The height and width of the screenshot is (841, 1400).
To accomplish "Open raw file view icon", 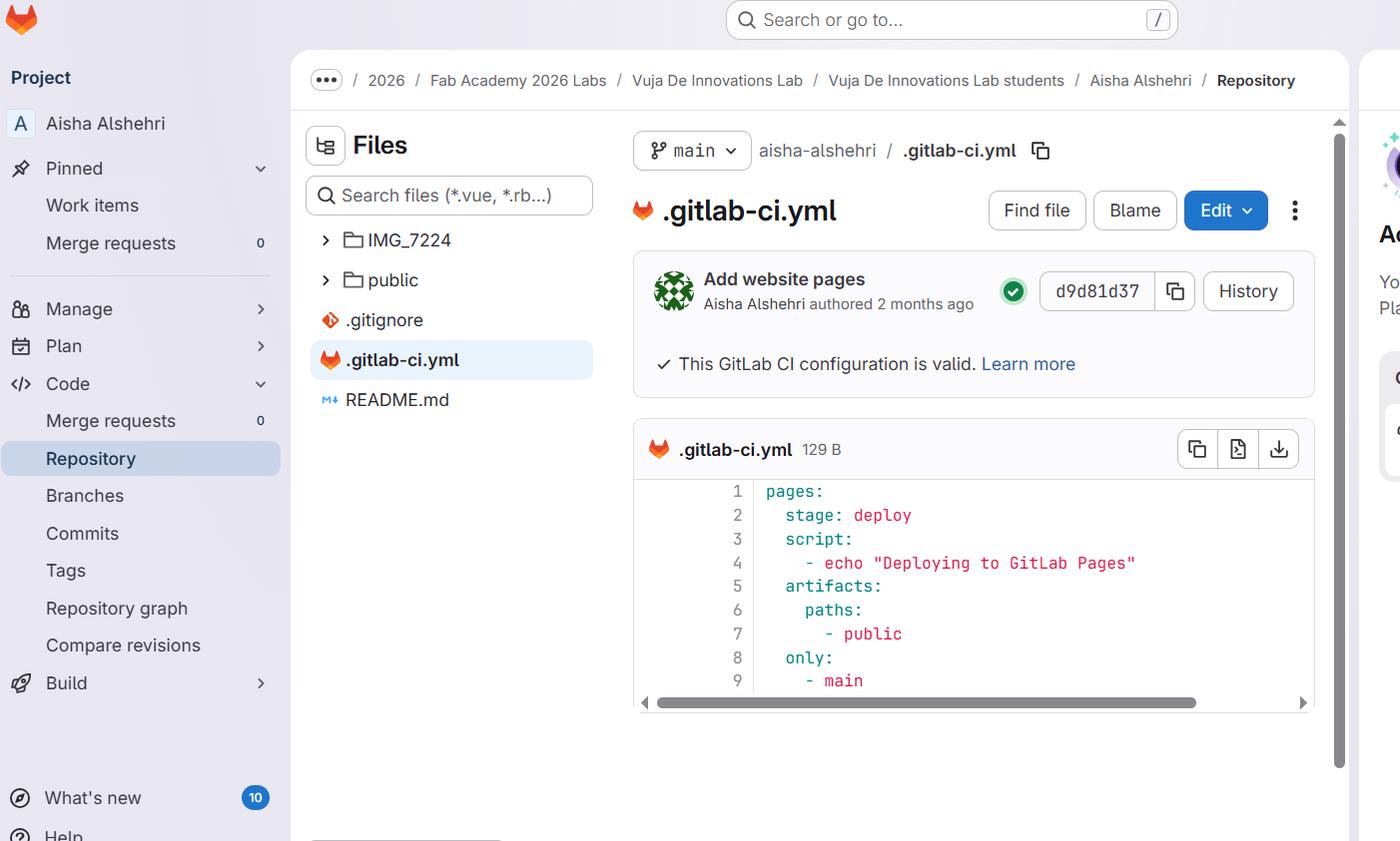I will (1238, 449).
